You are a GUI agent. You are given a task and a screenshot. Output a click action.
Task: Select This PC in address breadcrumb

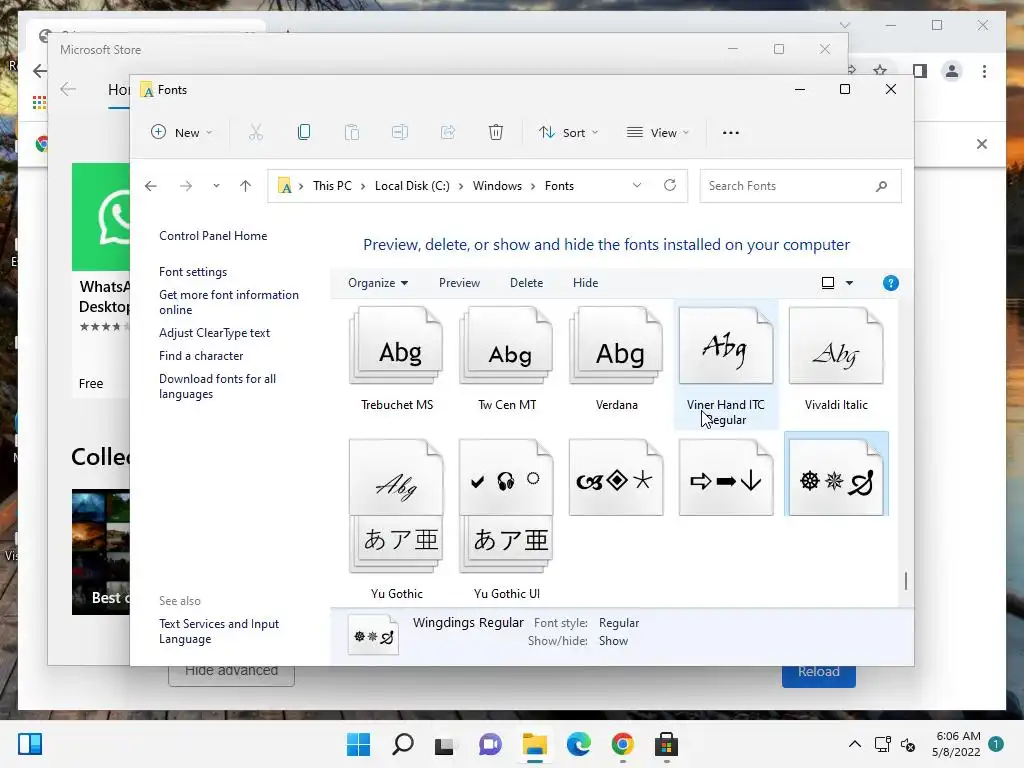pyautogui.click(x=332, y=186)
